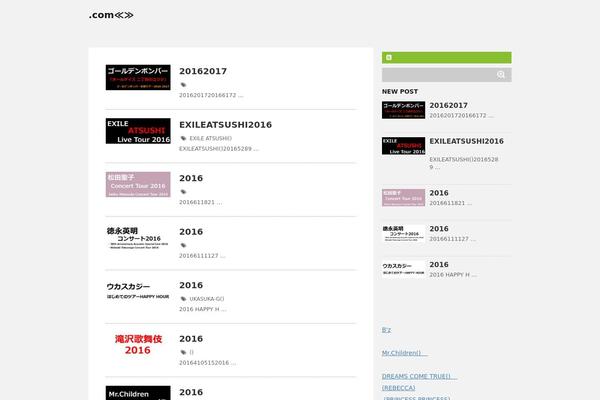Click the 2016 HAPPY H excerpt in main list
This screenshot has height=400, width=600.
[x=203, y=309]
